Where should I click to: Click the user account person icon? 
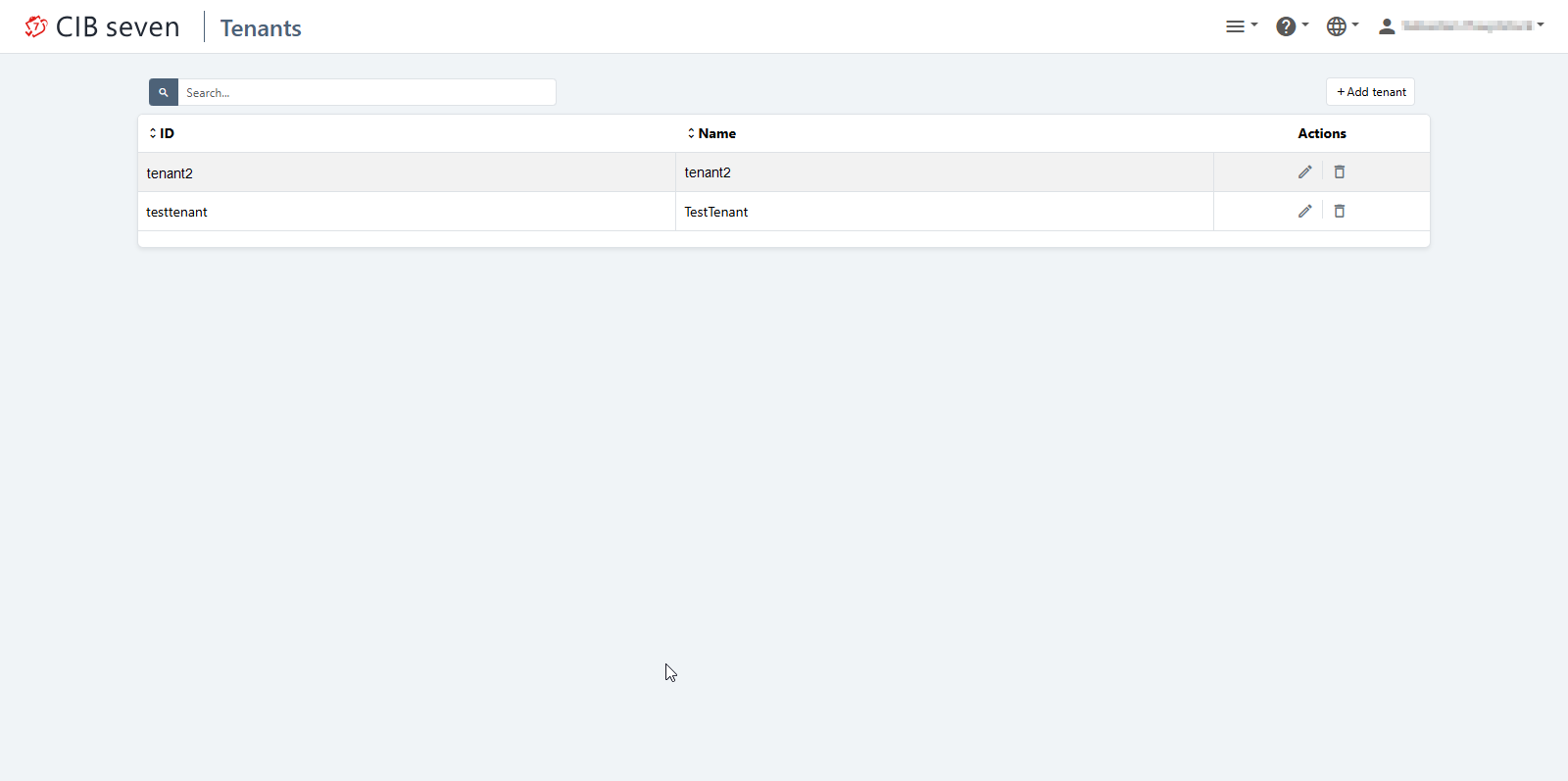click(1387, 26)
